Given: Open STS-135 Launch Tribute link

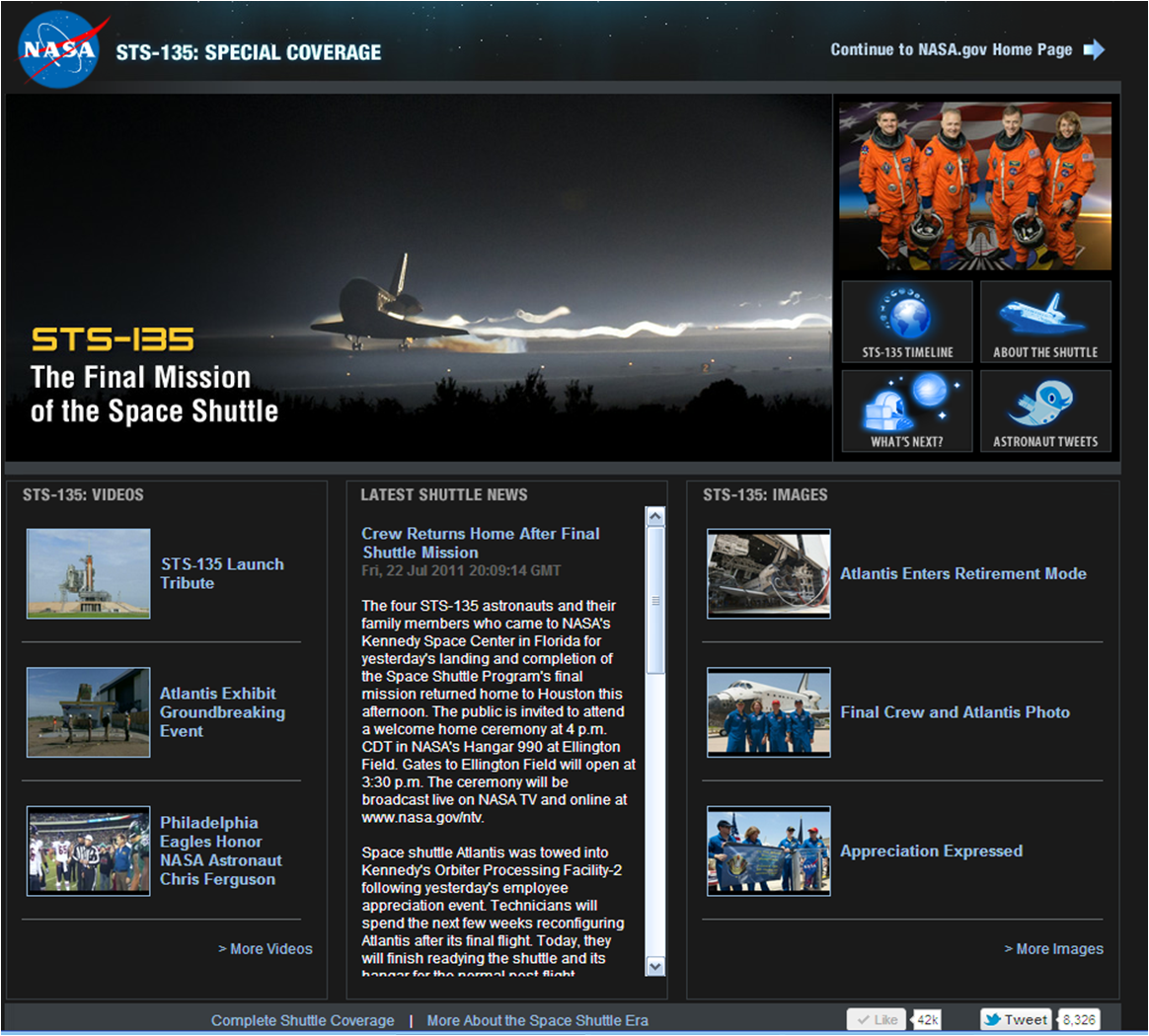Looking at the screenshot, I should point(222,573).
